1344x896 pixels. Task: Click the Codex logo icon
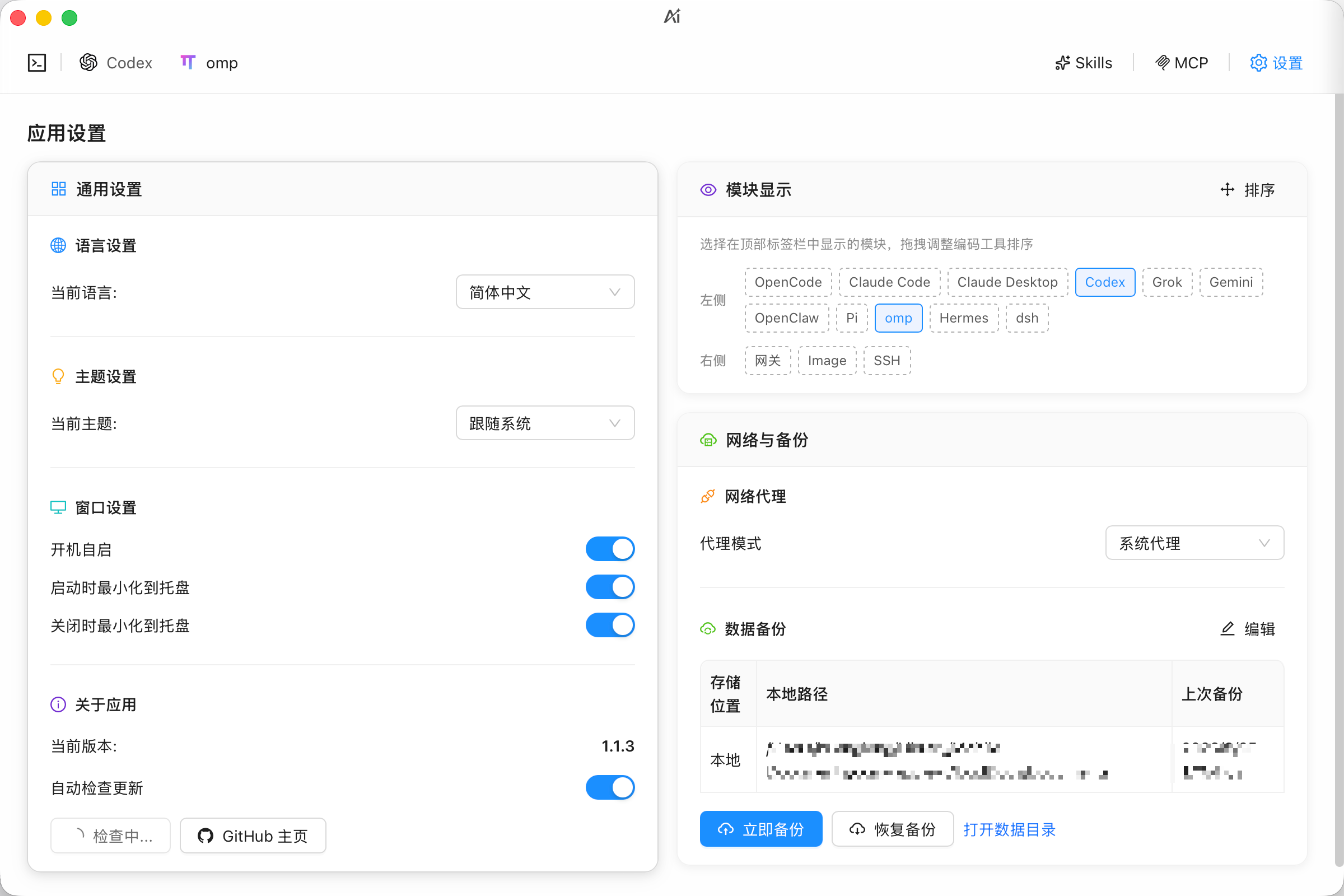[x=88, y=62]
